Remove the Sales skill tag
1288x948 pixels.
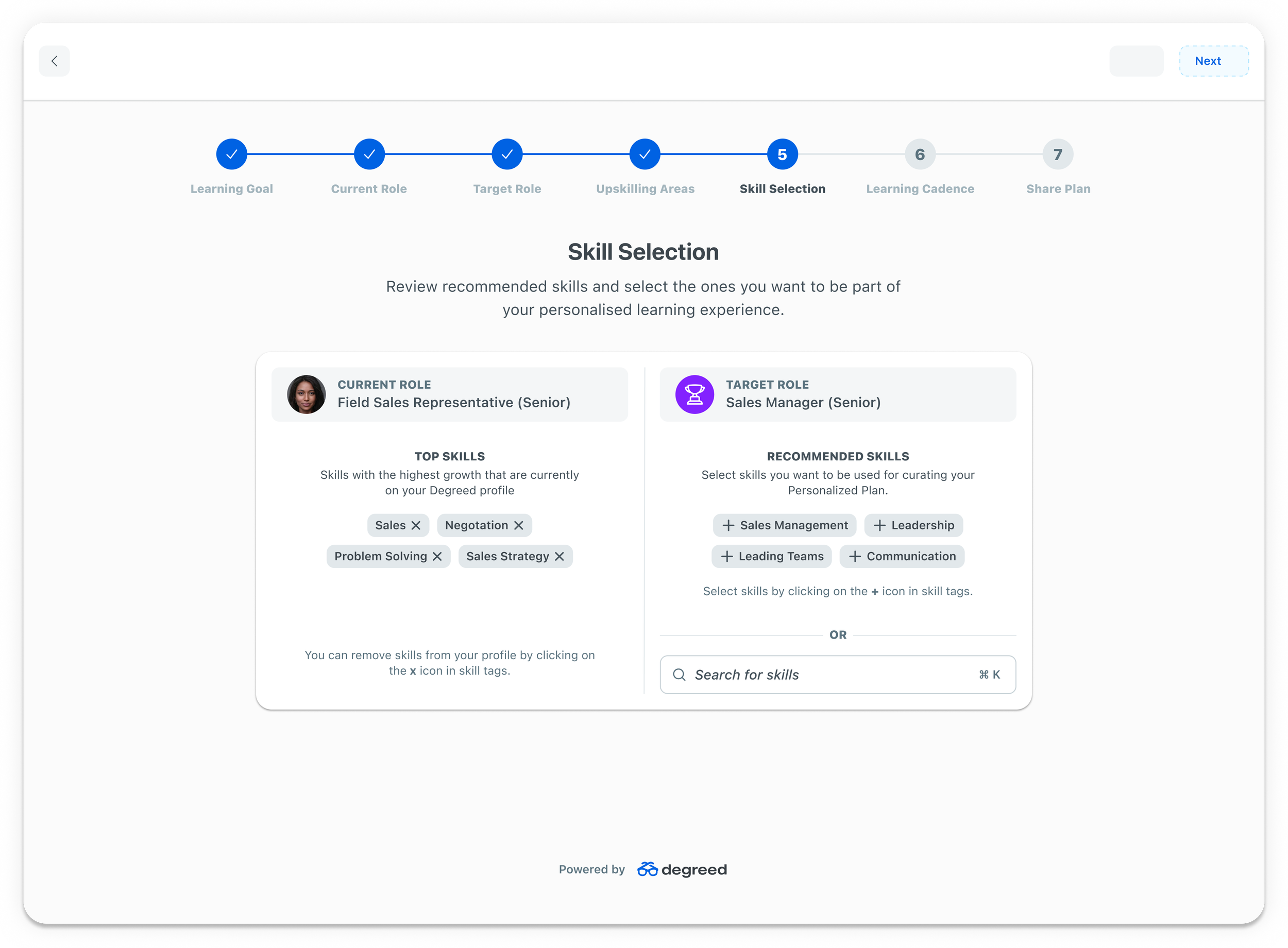point(416,526)
